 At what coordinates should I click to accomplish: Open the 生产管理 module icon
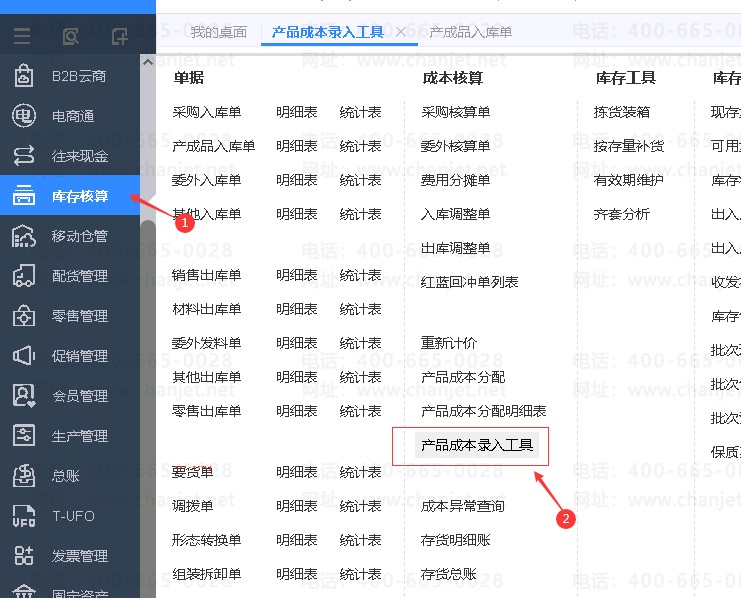pyautogui.click(x=24, y=435)
